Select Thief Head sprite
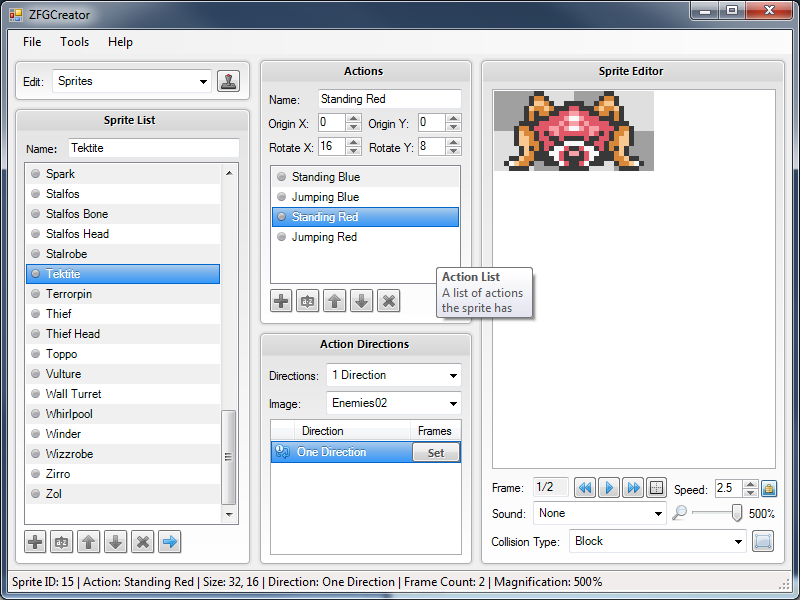 123,334
